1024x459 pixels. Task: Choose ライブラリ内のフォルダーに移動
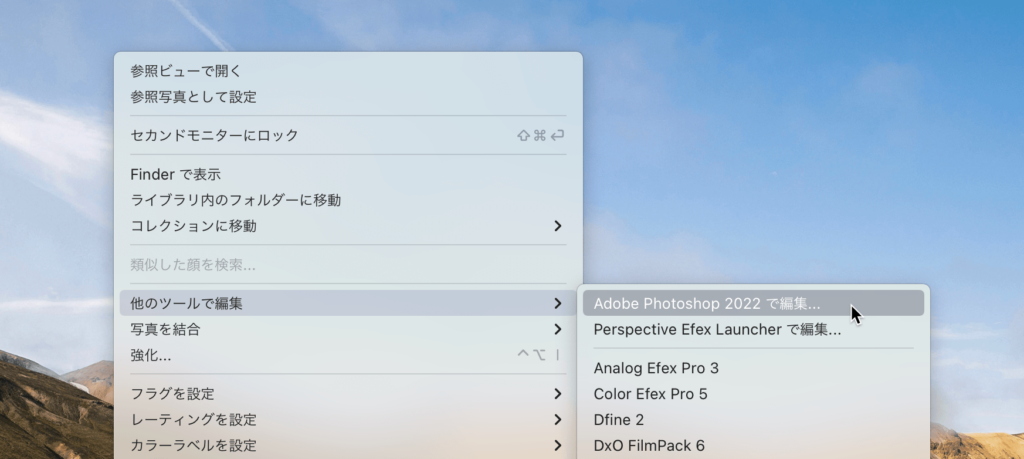pos(348,200)
